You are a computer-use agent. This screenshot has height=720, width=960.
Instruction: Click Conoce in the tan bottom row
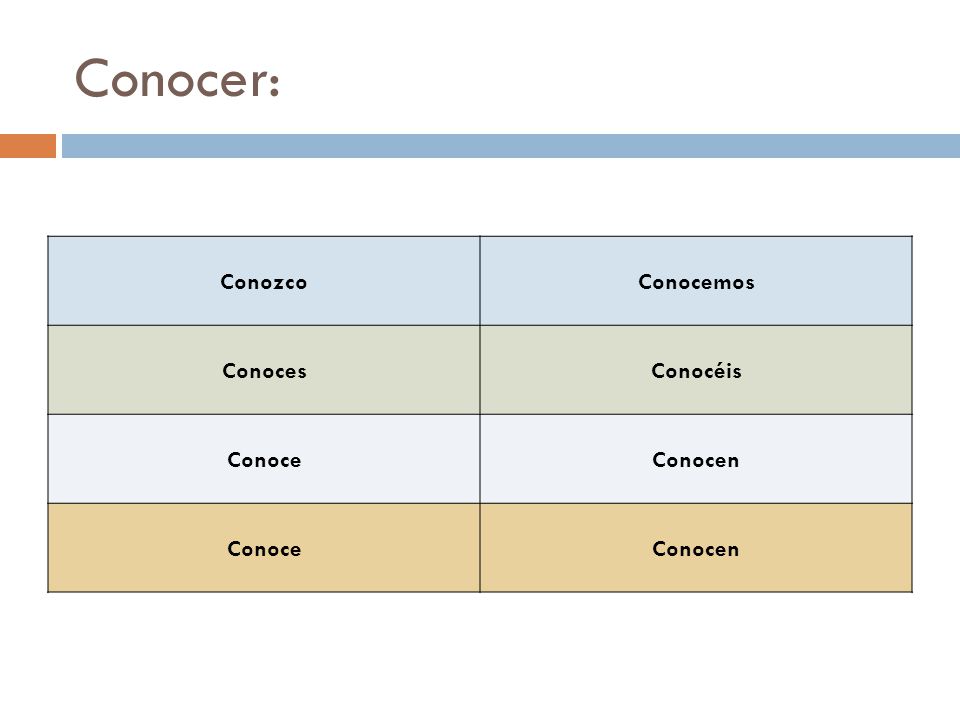click(264, 549)
